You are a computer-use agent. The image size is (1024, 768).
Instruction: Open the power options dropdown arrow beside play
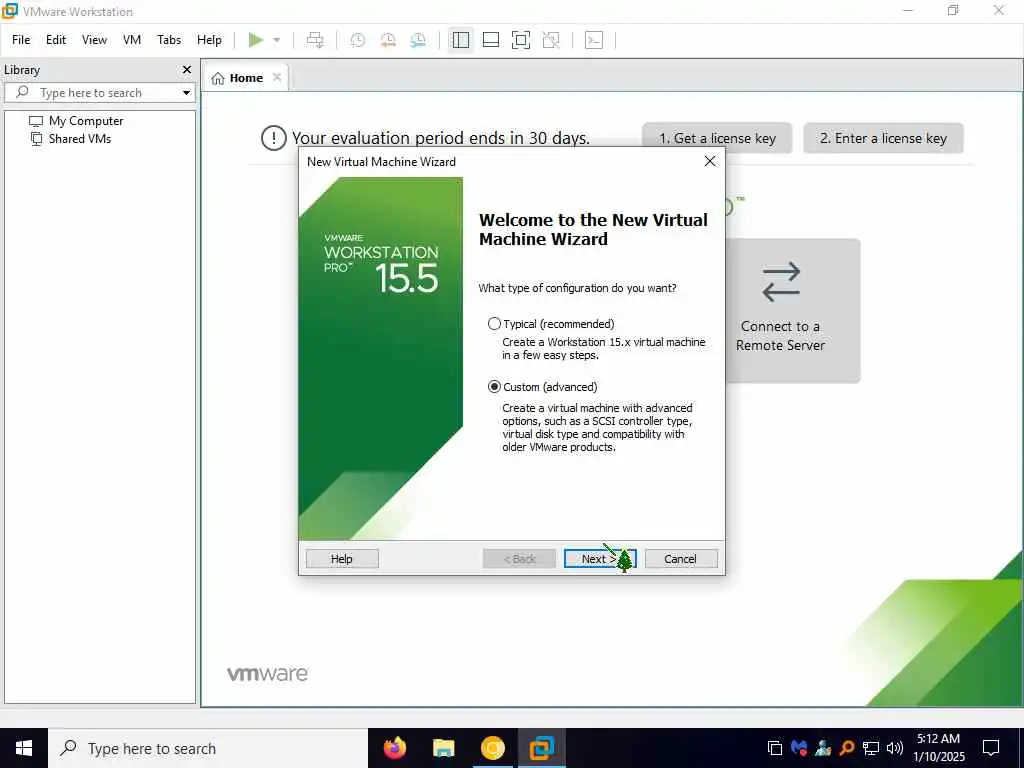point(276,40)
